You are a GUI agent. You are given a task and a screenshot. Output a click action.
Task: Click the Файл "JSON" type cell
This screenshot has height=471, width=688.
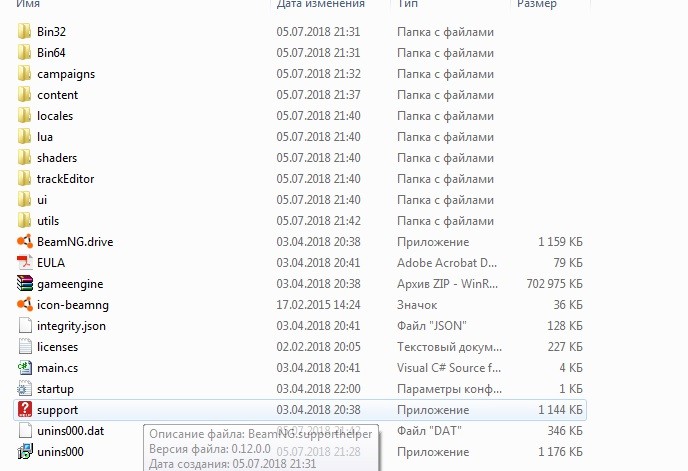(x=432, y=326)
